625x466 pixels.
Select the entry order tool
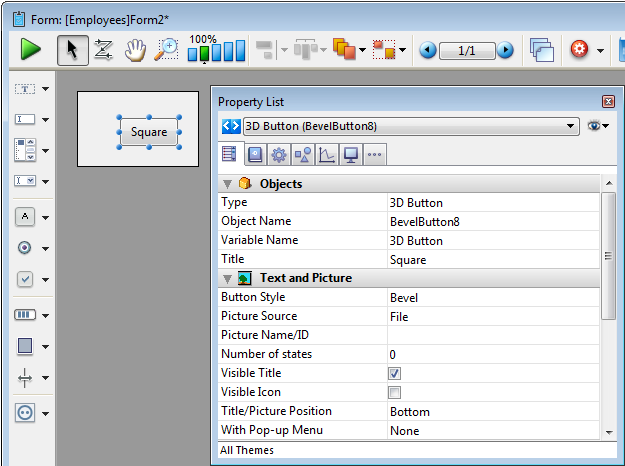tap(102, 50)
